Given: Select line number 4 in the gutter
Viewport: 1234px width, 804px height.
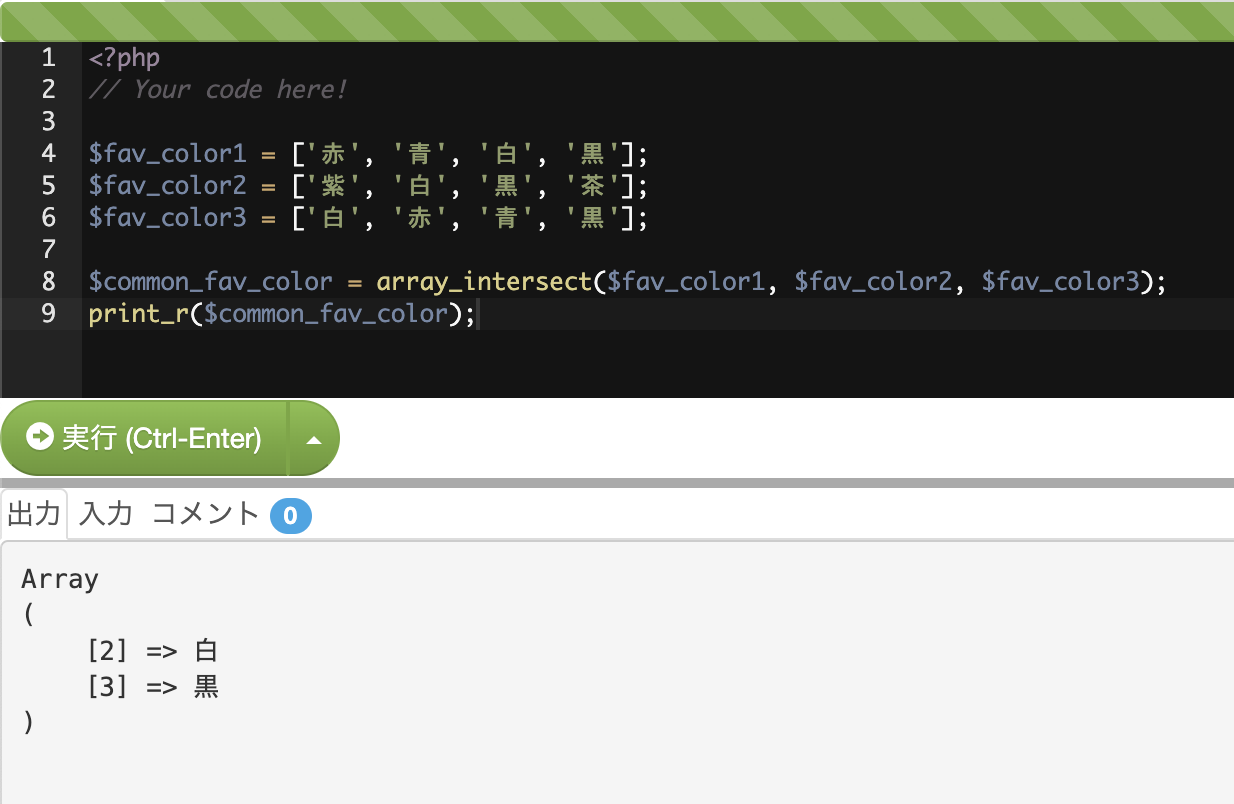Looking at the screenshot, I should 48,154.
